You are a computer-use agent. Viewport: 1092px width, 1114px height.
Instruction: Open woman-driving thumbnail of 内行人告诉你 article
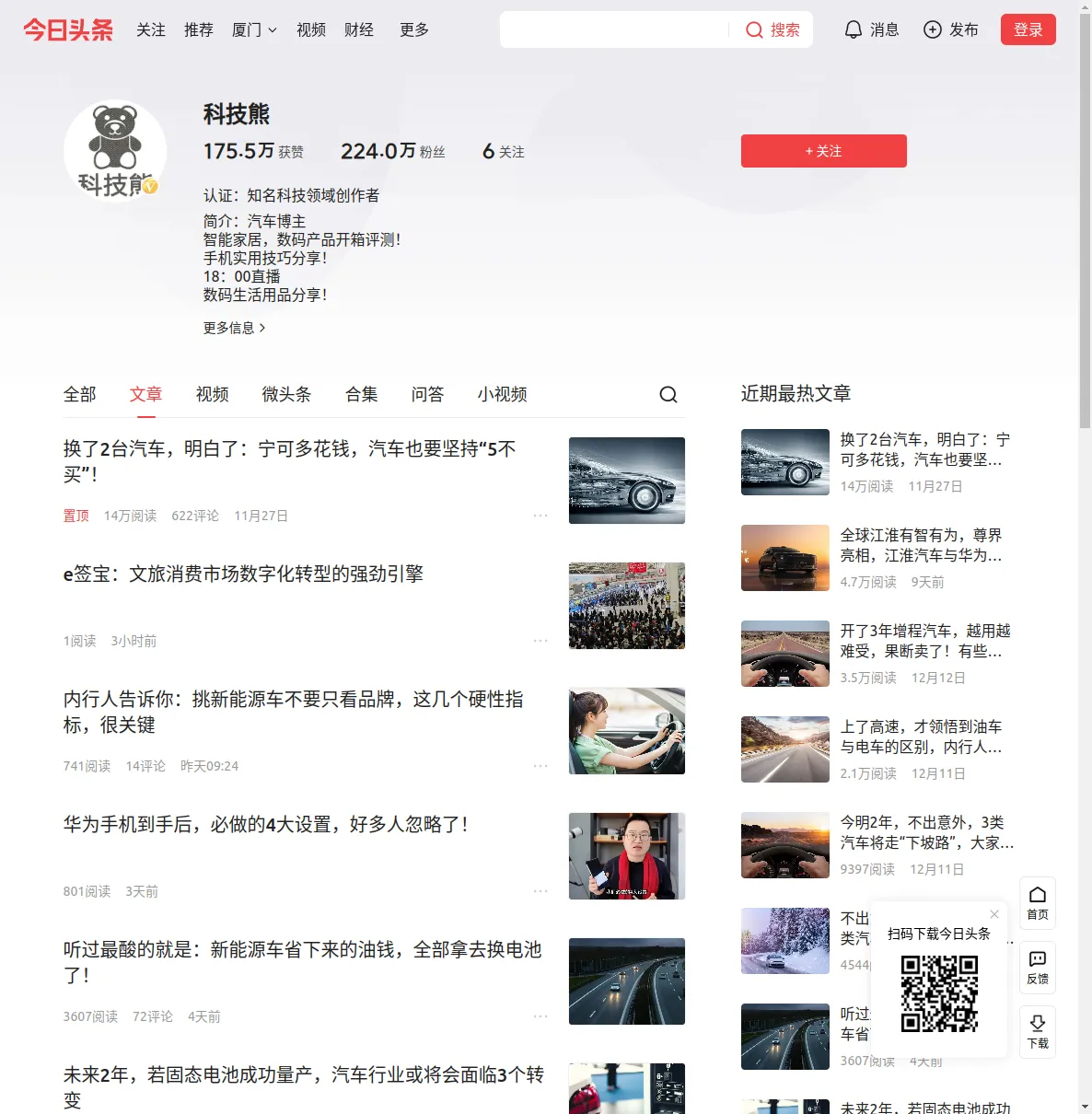[x=627, y=731]
